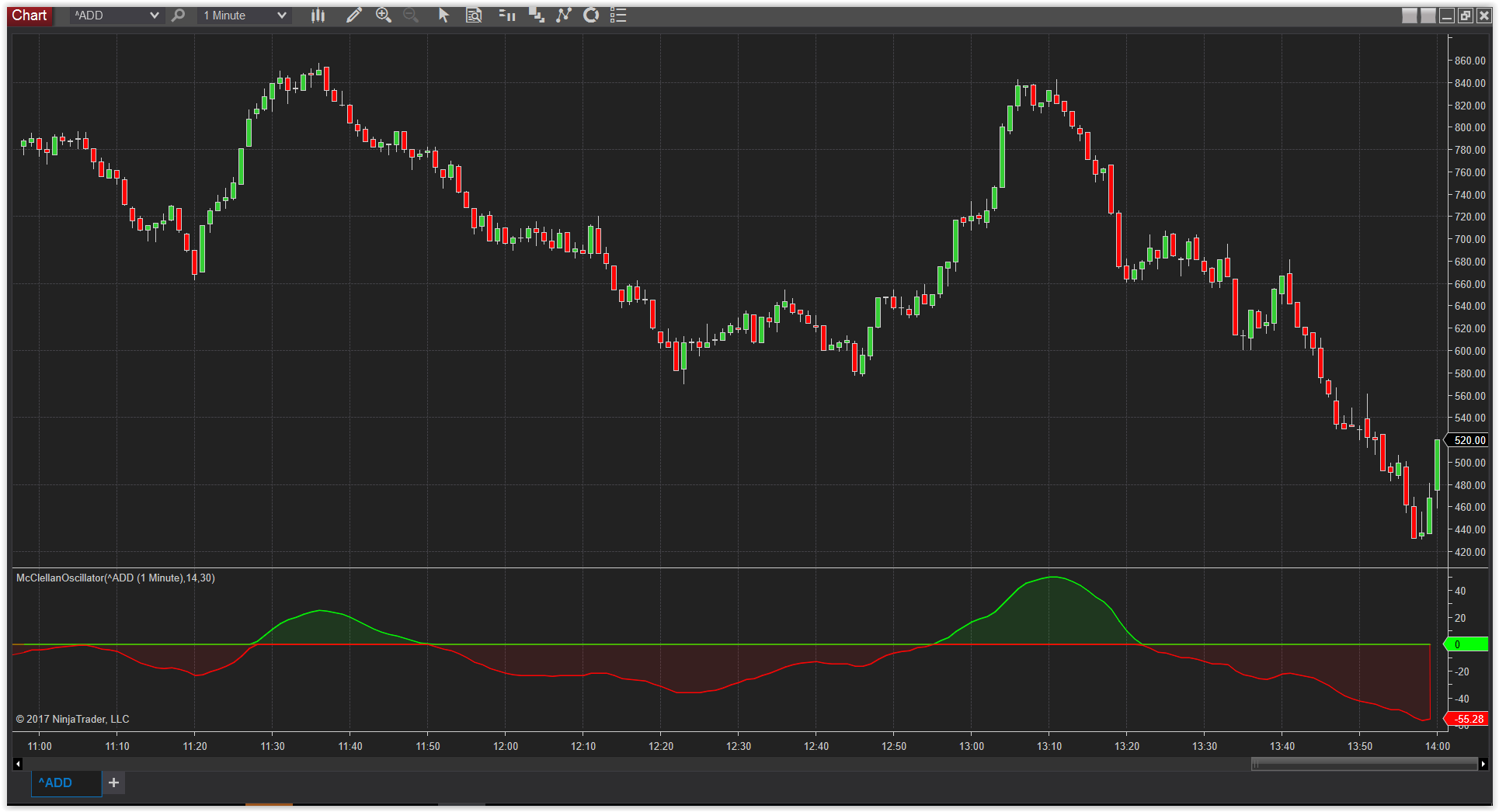Toggle the Chart Trader icon
Viewport: 1499px width, 812px height.
tap(507, 16)
